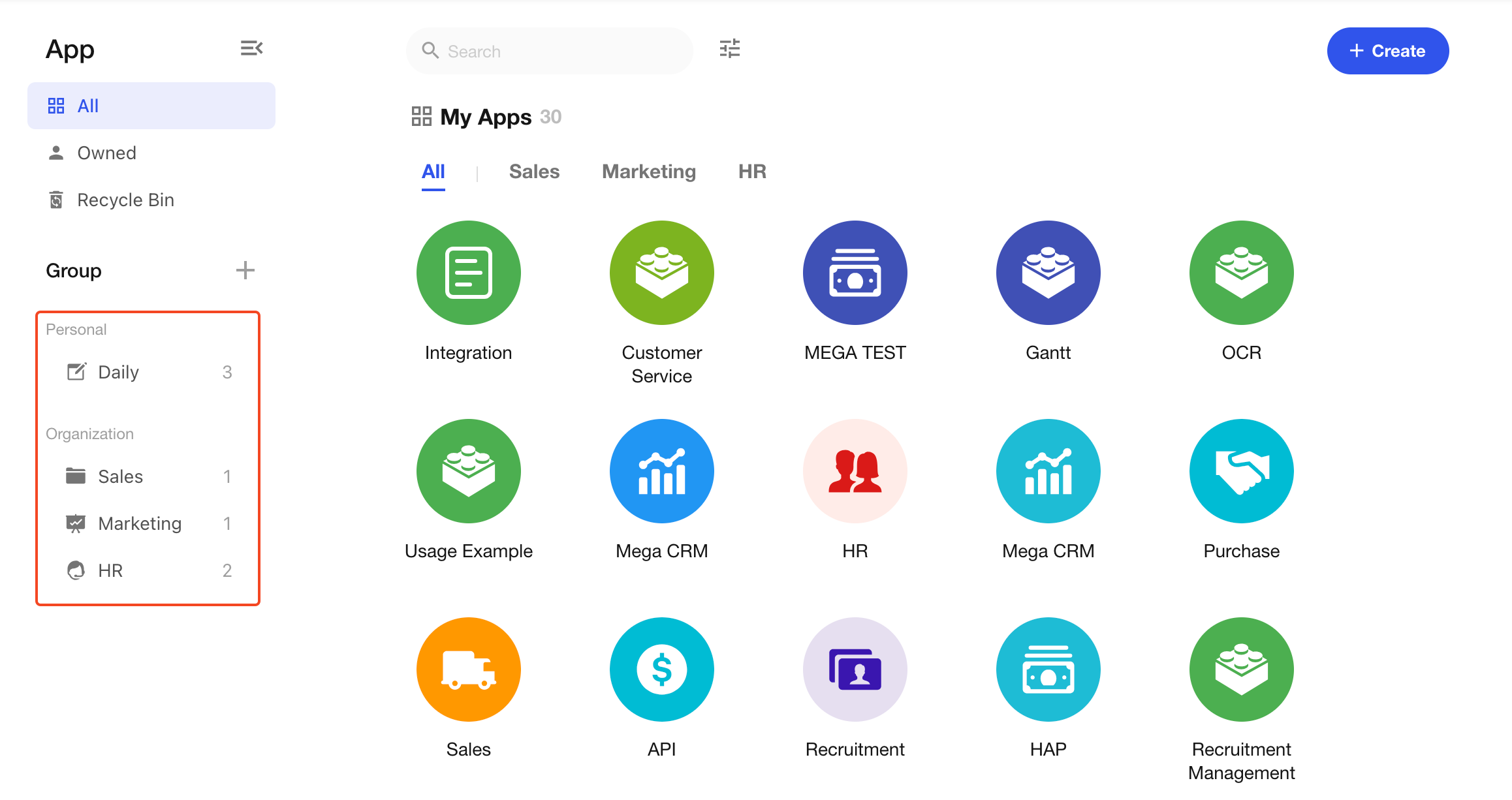
Task: Open the red HR app icon
Action: coord(855,471)
